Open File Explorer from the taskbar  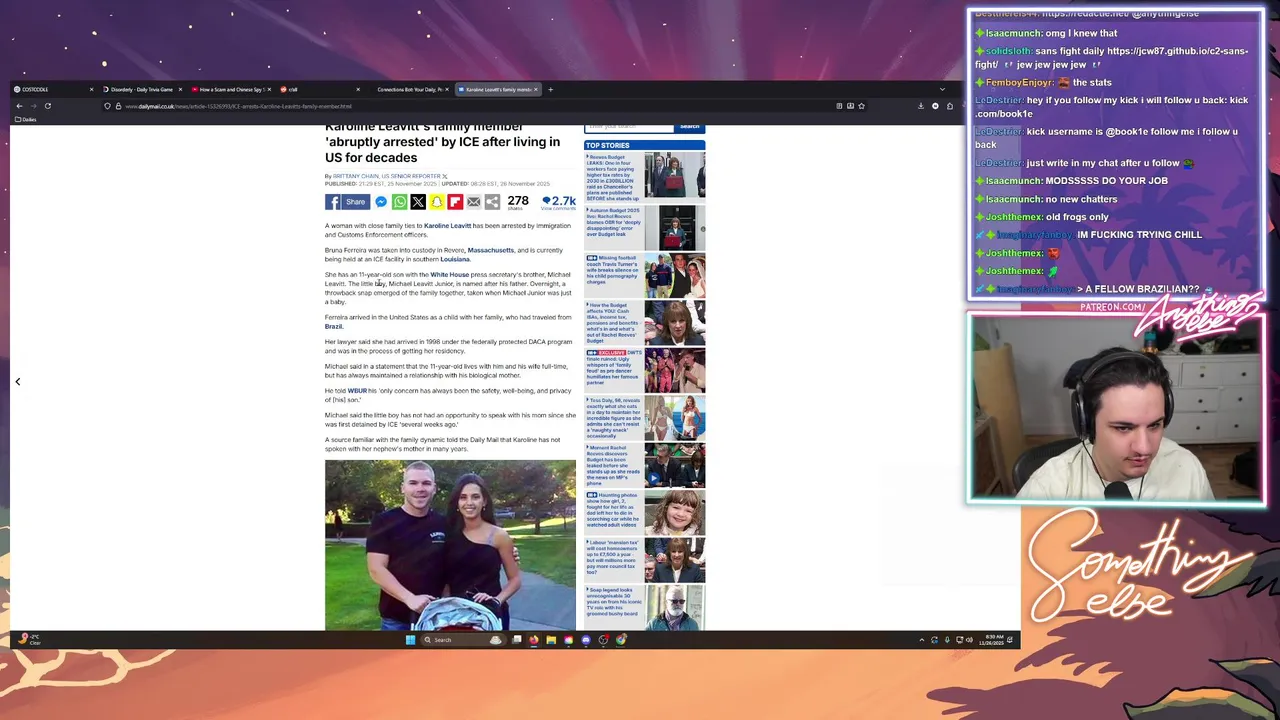coord(551,640)
